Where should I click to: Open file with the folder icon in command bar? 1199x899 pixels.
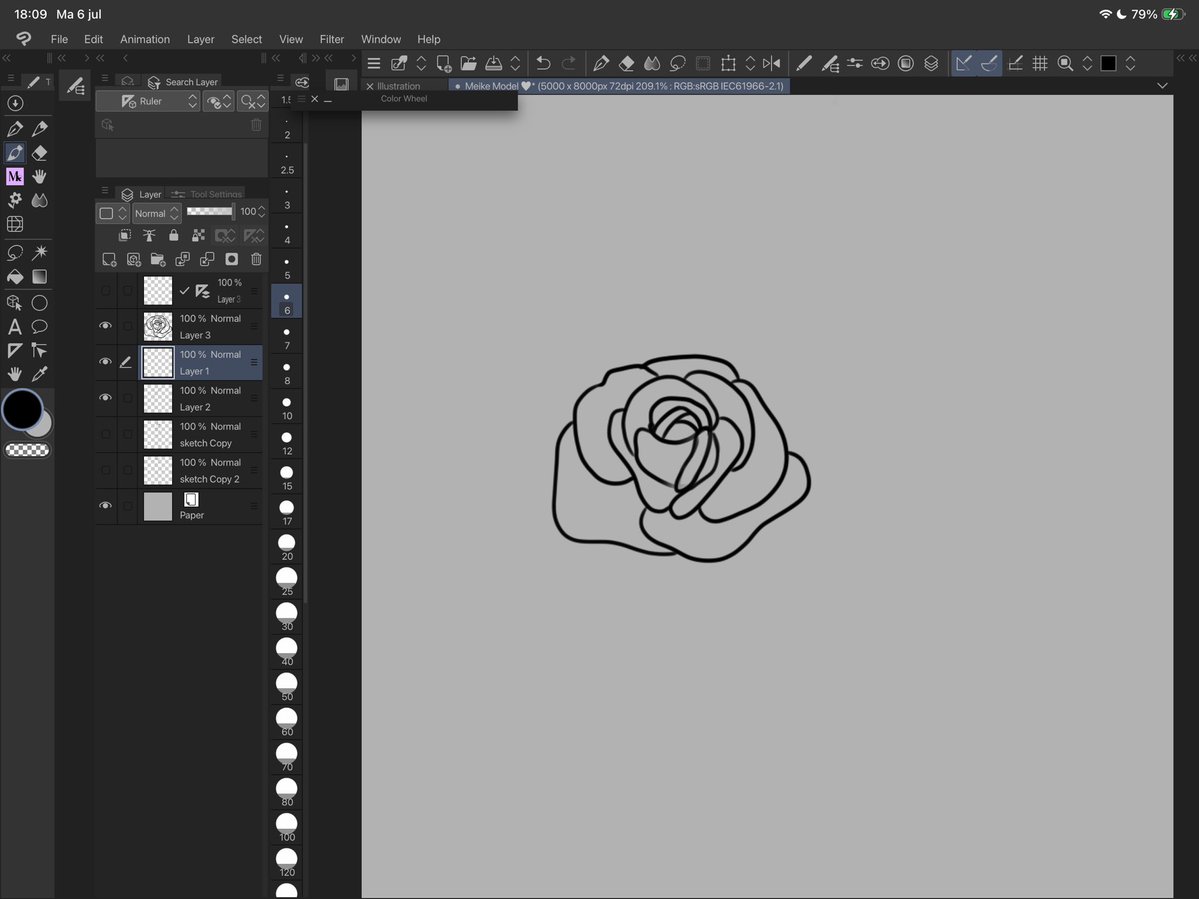(x=468, y=63)
